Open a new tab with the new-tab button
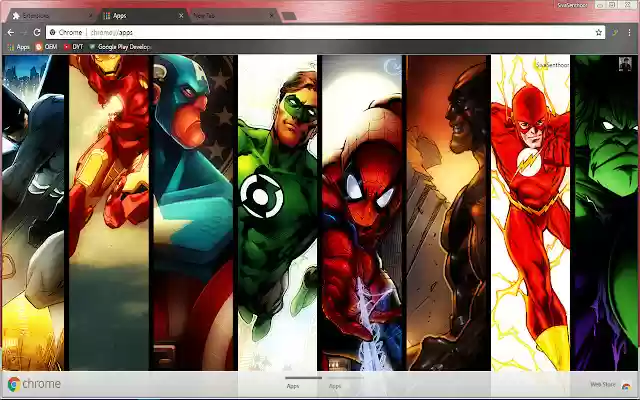Screen dimensions: 640x400 pos(289,16)
